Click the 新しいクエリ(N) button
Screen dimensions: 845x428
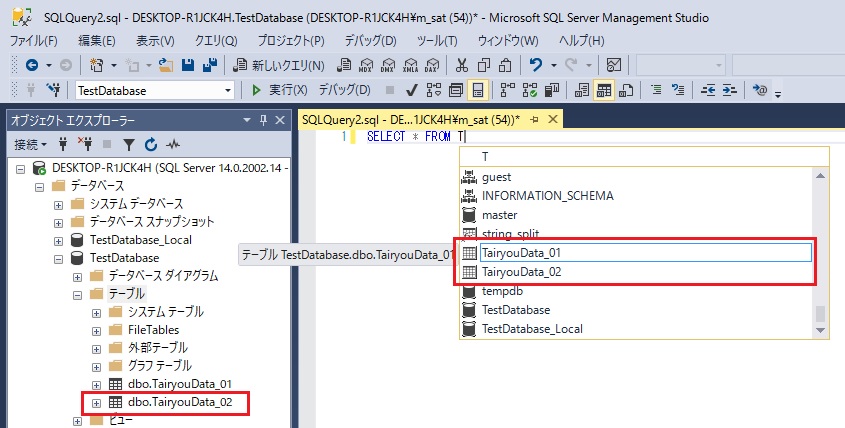pos(279,66)
